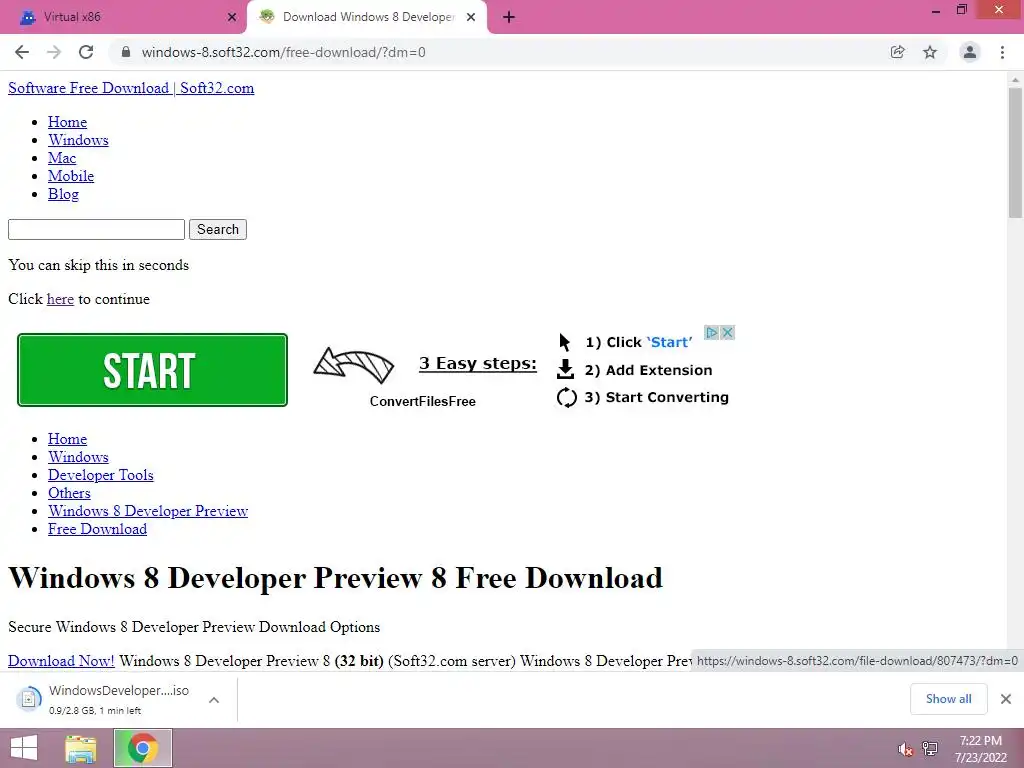1024x768 pixels.
Task: Close the ad with its X icon
Action: coord(727,333)
